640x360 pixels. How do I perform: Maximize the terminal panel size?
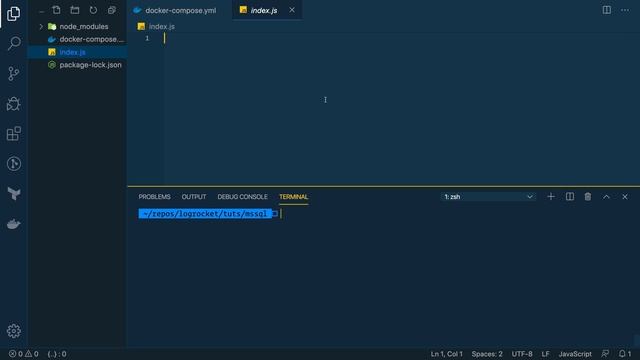(606, 197)
